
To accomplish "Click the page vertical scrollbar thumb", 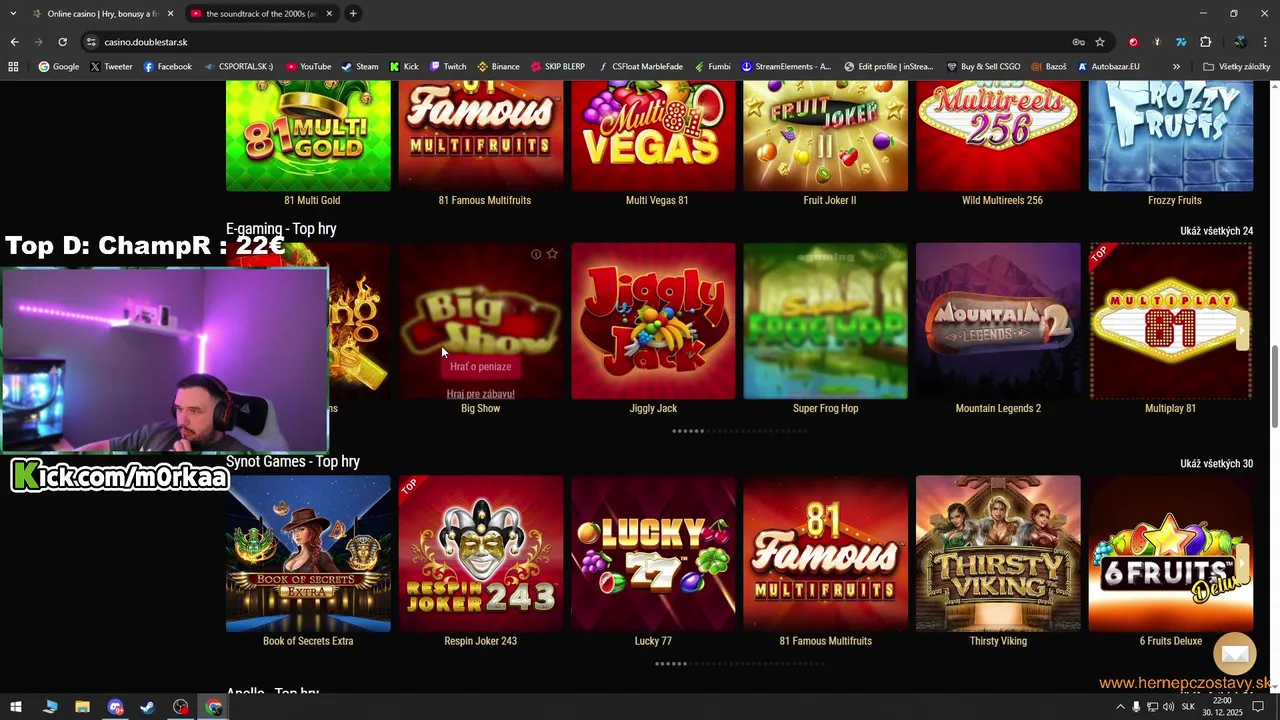I will point(1274,387).
